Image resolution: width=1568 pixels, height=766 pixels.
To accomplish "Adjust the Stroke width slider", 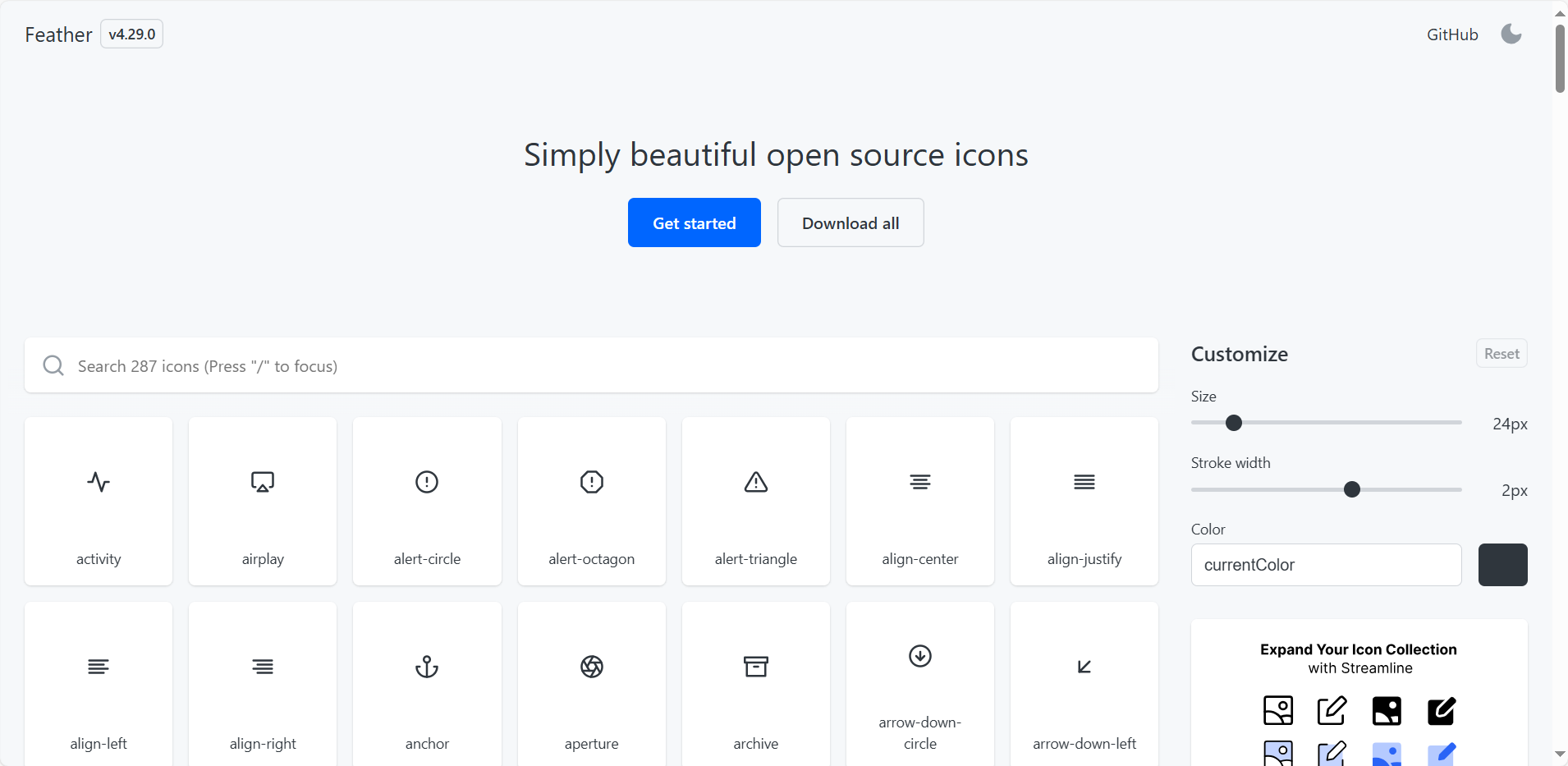I will coord(1351,489).
